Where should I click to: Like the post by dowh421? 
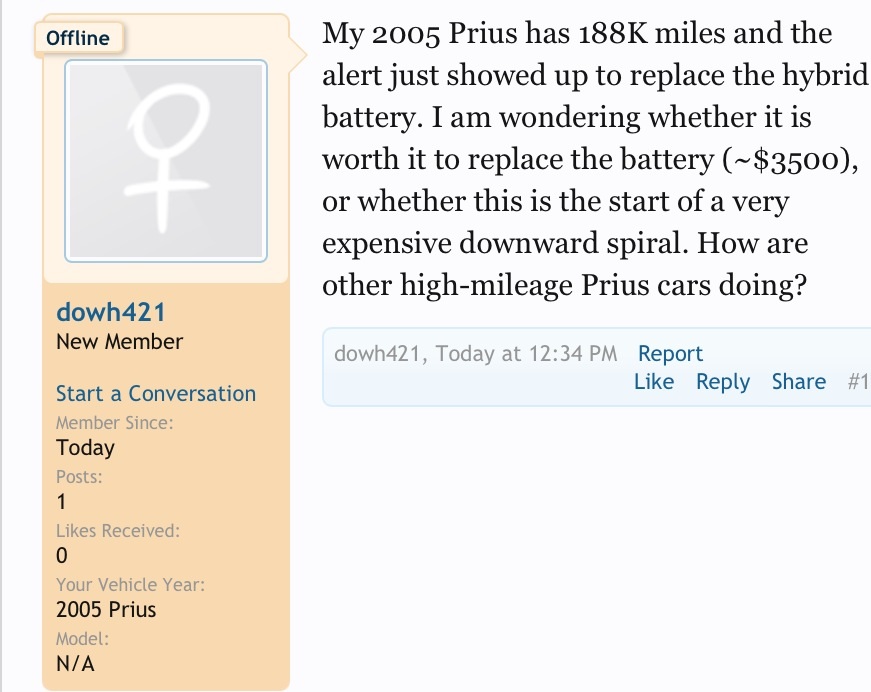coord(654,382)
